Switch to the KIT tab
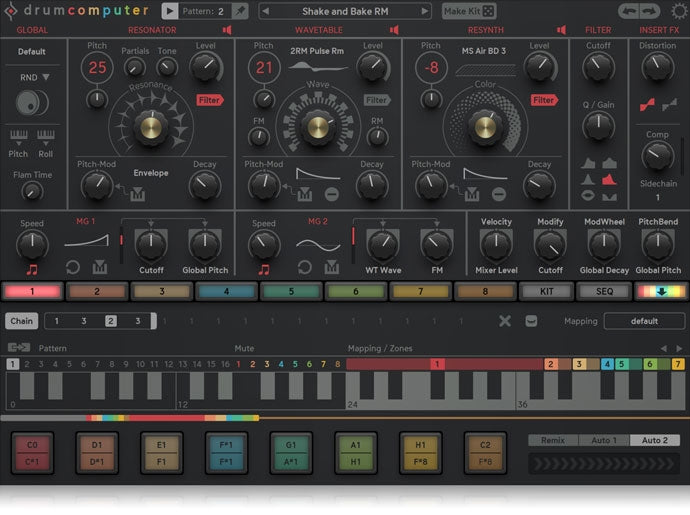This screenshot has height=515, width=690. (547, 291)
